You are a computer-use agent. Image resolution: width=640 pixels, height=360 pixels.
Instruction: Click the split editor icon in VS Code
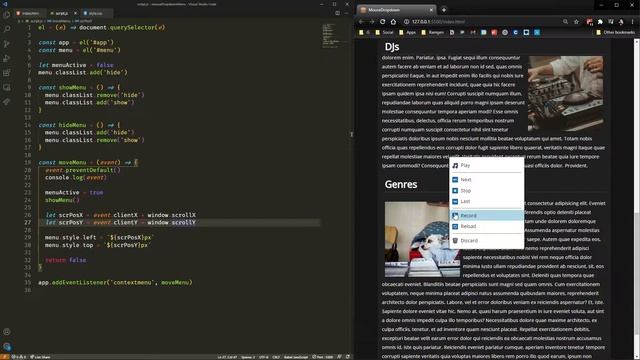pyautogui.click(x=337, y=13)
